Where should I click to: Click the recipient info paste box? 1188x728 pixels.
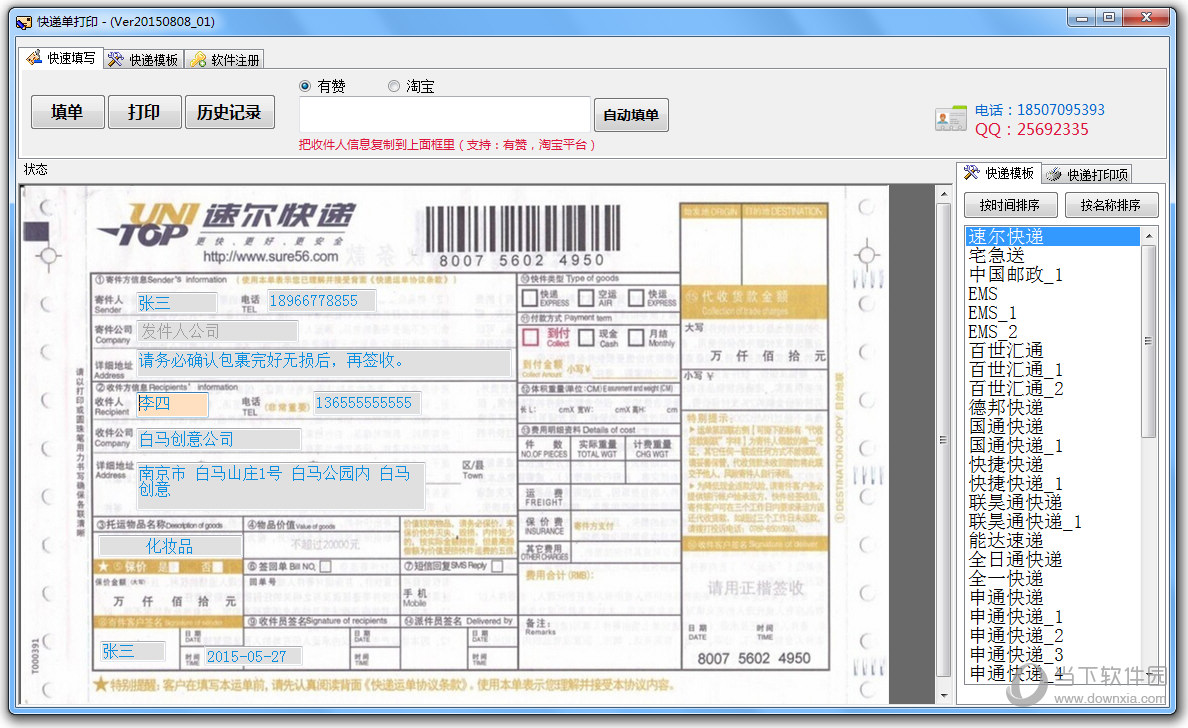pos(445,114)
